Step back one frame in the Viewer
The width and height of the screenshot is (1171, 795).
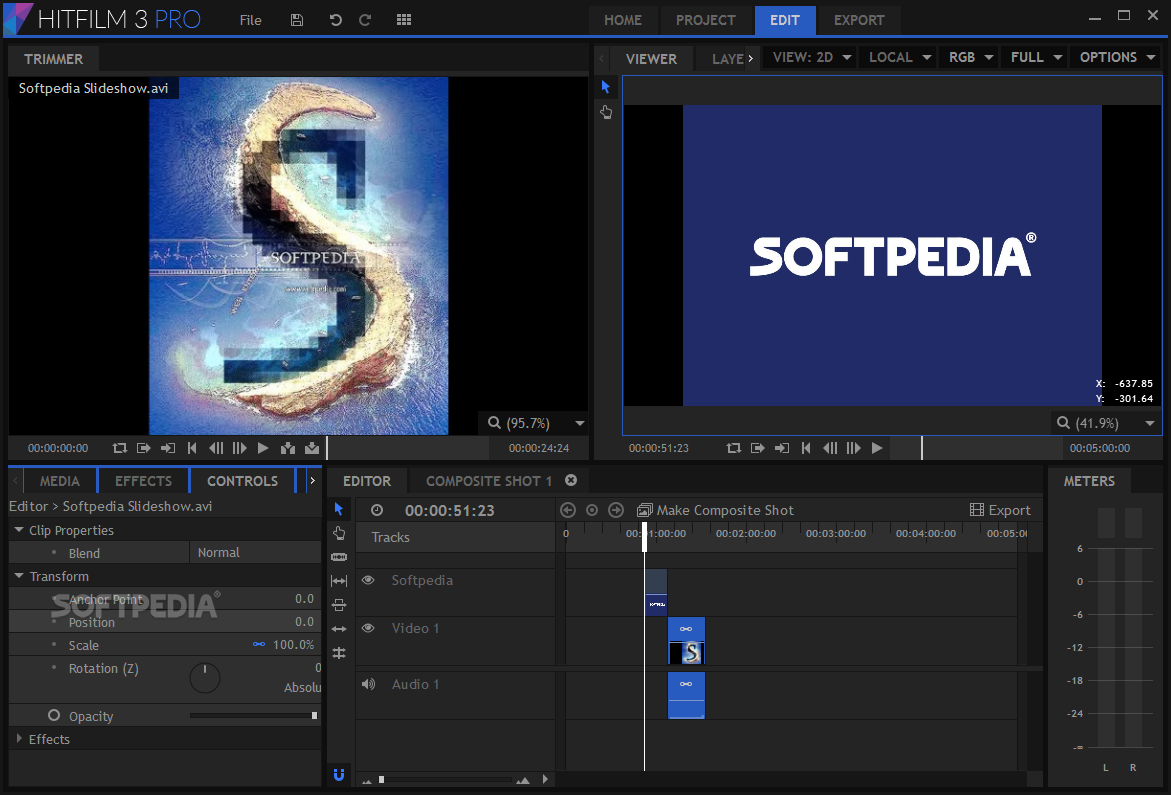tap(830, 448)
